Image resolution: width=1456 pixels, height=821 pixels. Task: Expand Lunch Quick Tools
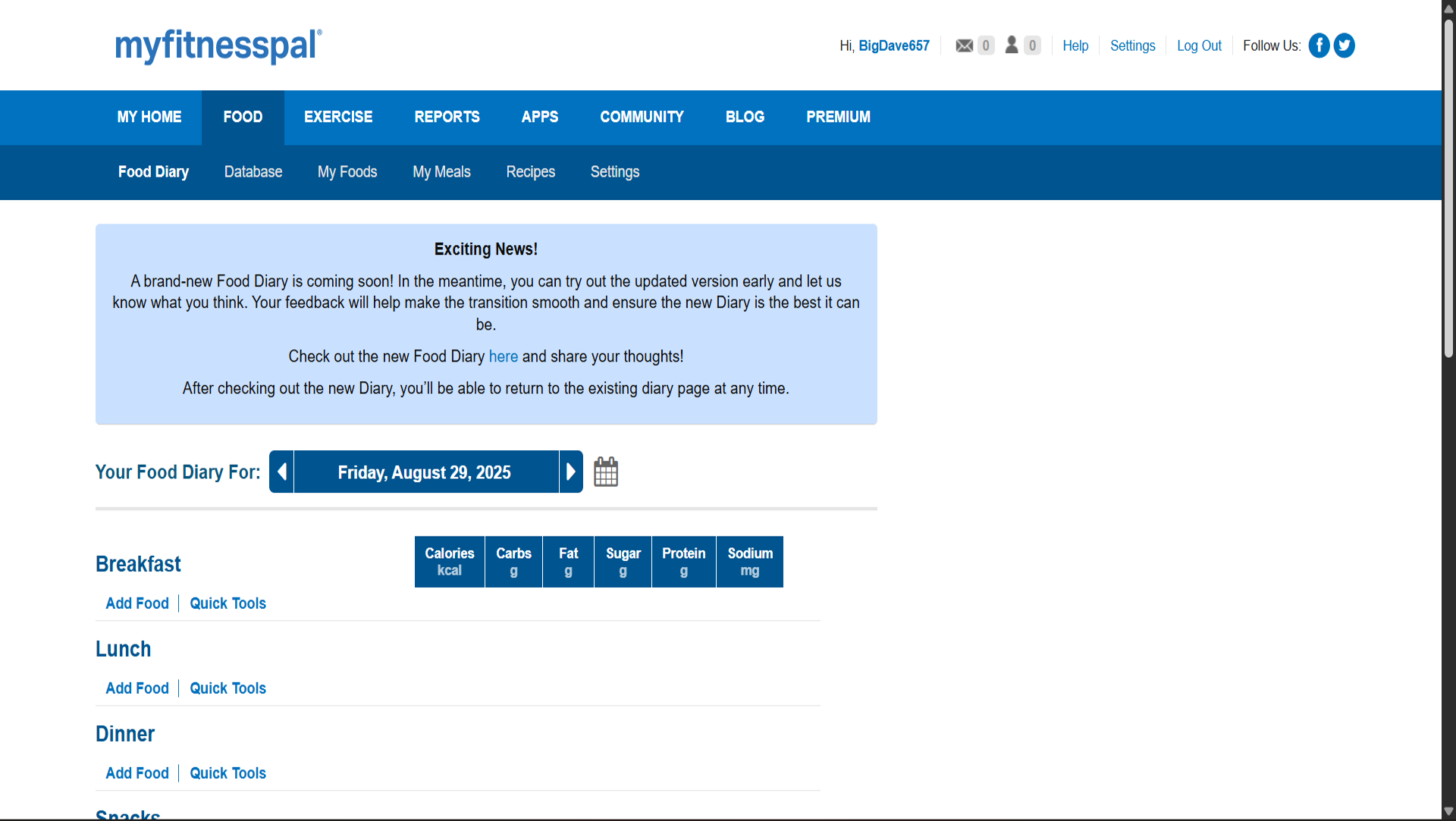227,688
